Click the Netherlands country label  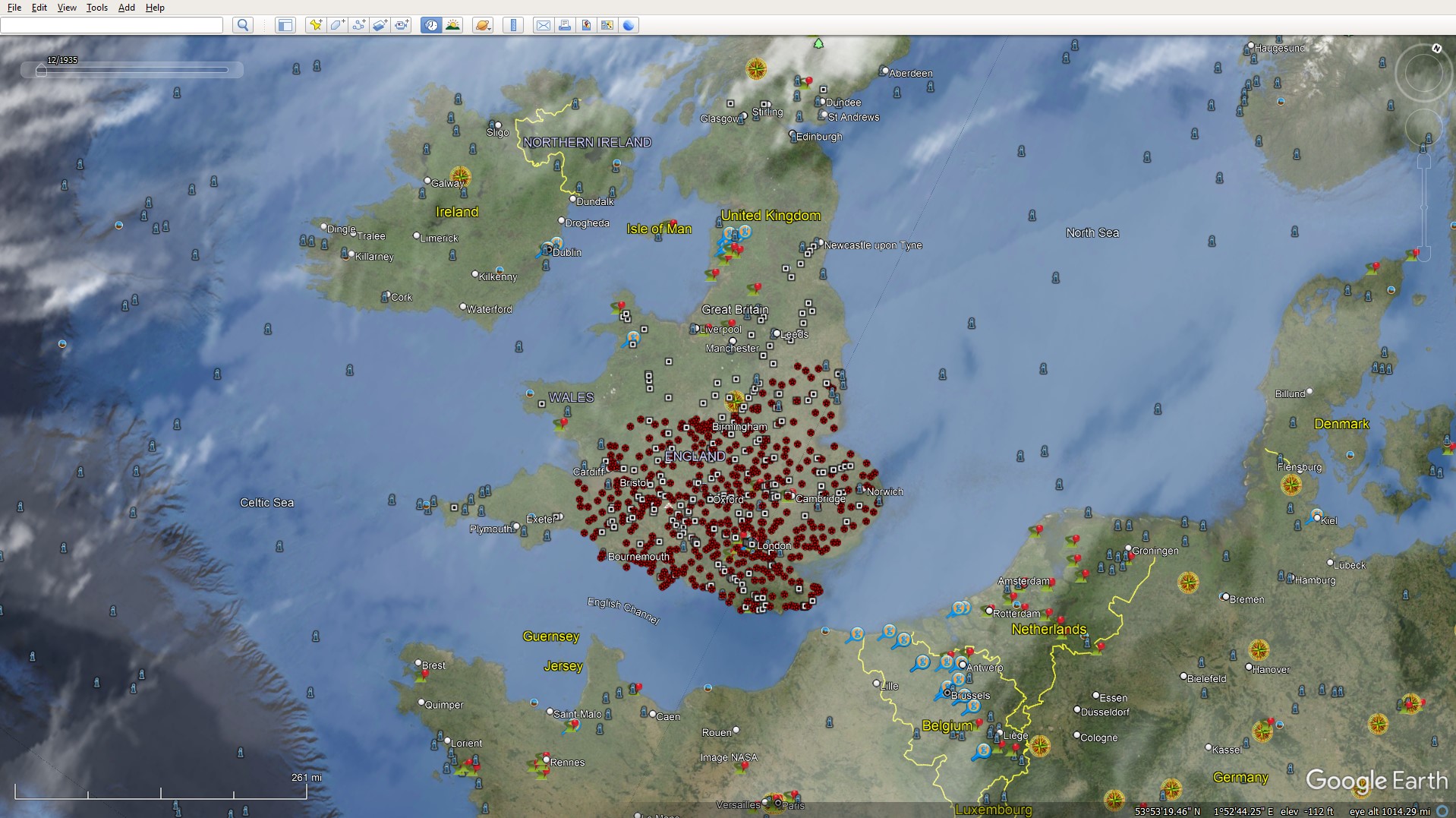(1049, 629)
